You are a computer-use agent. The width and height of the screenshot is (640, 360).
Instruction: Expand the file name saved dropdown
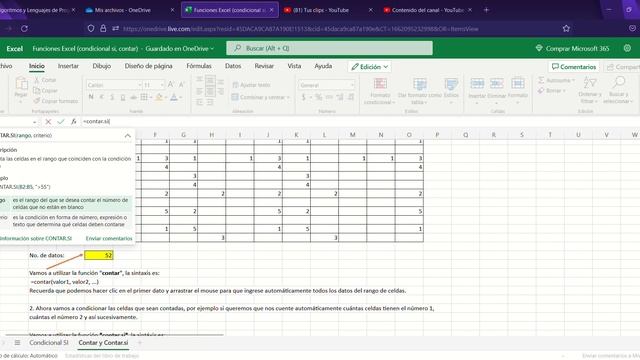[x=212, y=49]
